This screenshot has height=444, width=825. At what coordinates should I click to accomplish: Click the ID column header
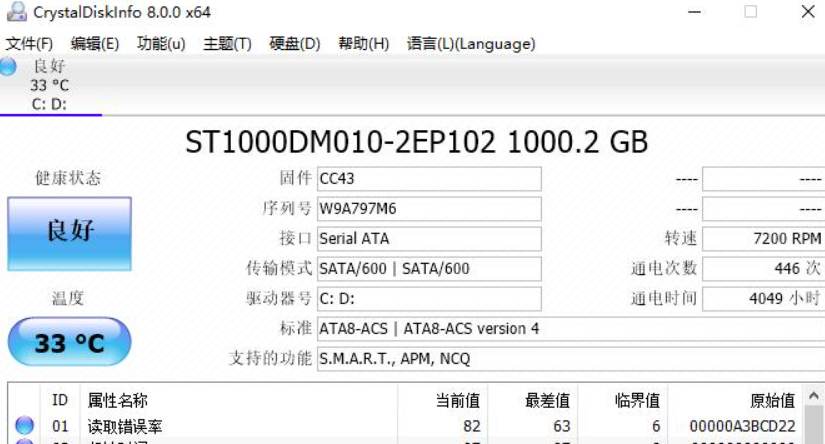60,400
